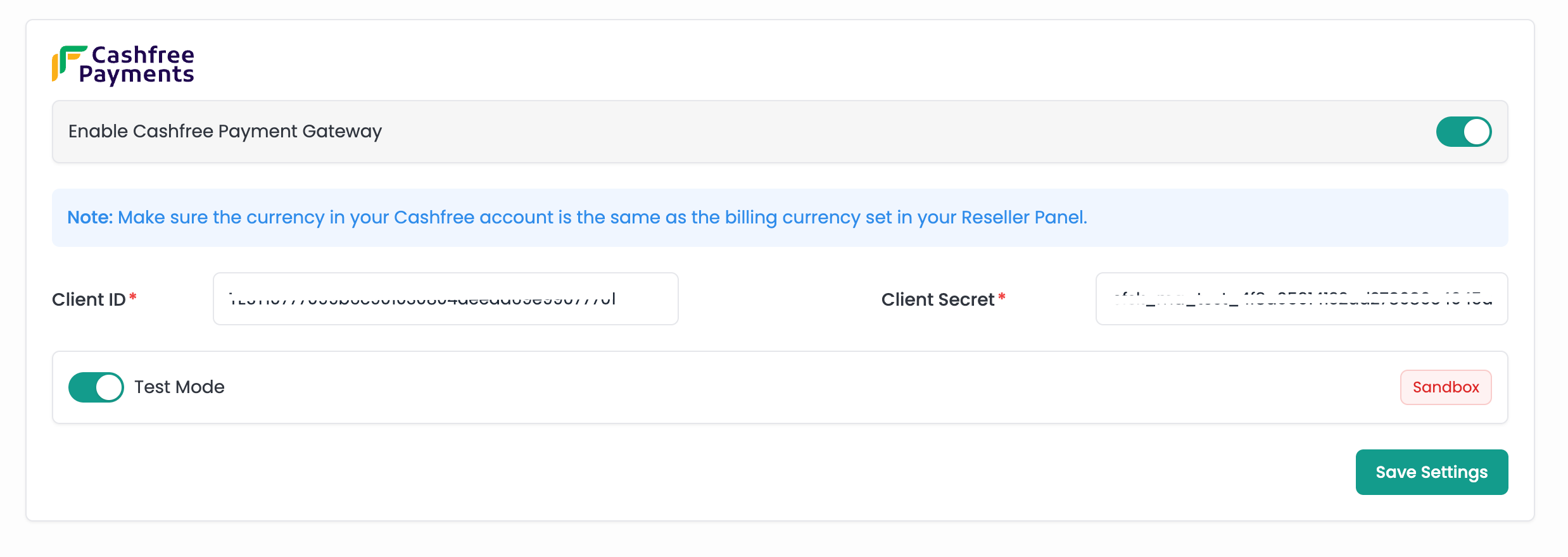
Task: Click the Client ID field label
Action: click(x=89, y=299)
